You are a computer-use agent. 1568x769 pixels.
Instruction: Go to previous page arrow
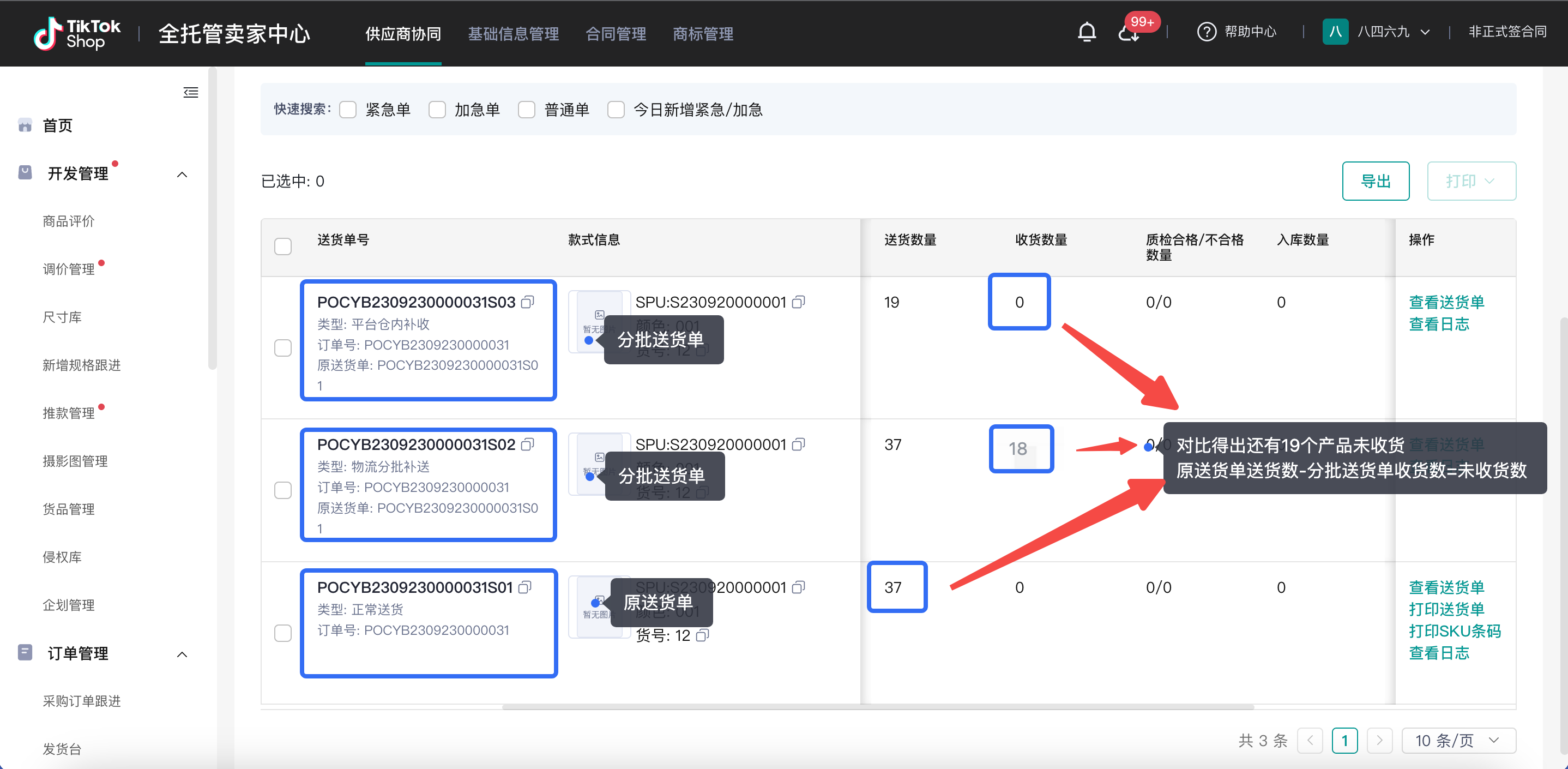click(1310, 741)
